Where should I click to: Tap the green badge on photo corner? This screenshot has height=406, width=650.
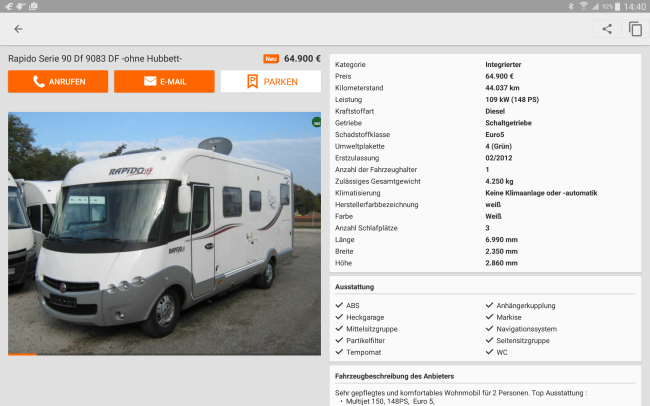point(316,122)
